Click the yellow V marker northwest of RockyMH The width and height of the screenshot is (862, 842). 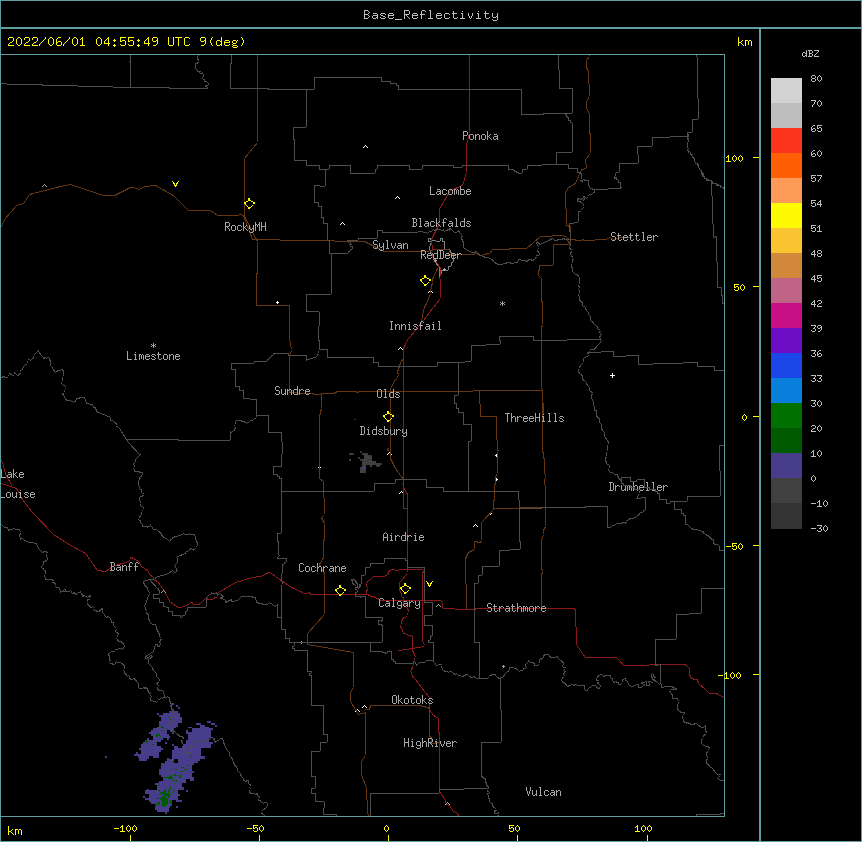[x=175, y=184]
